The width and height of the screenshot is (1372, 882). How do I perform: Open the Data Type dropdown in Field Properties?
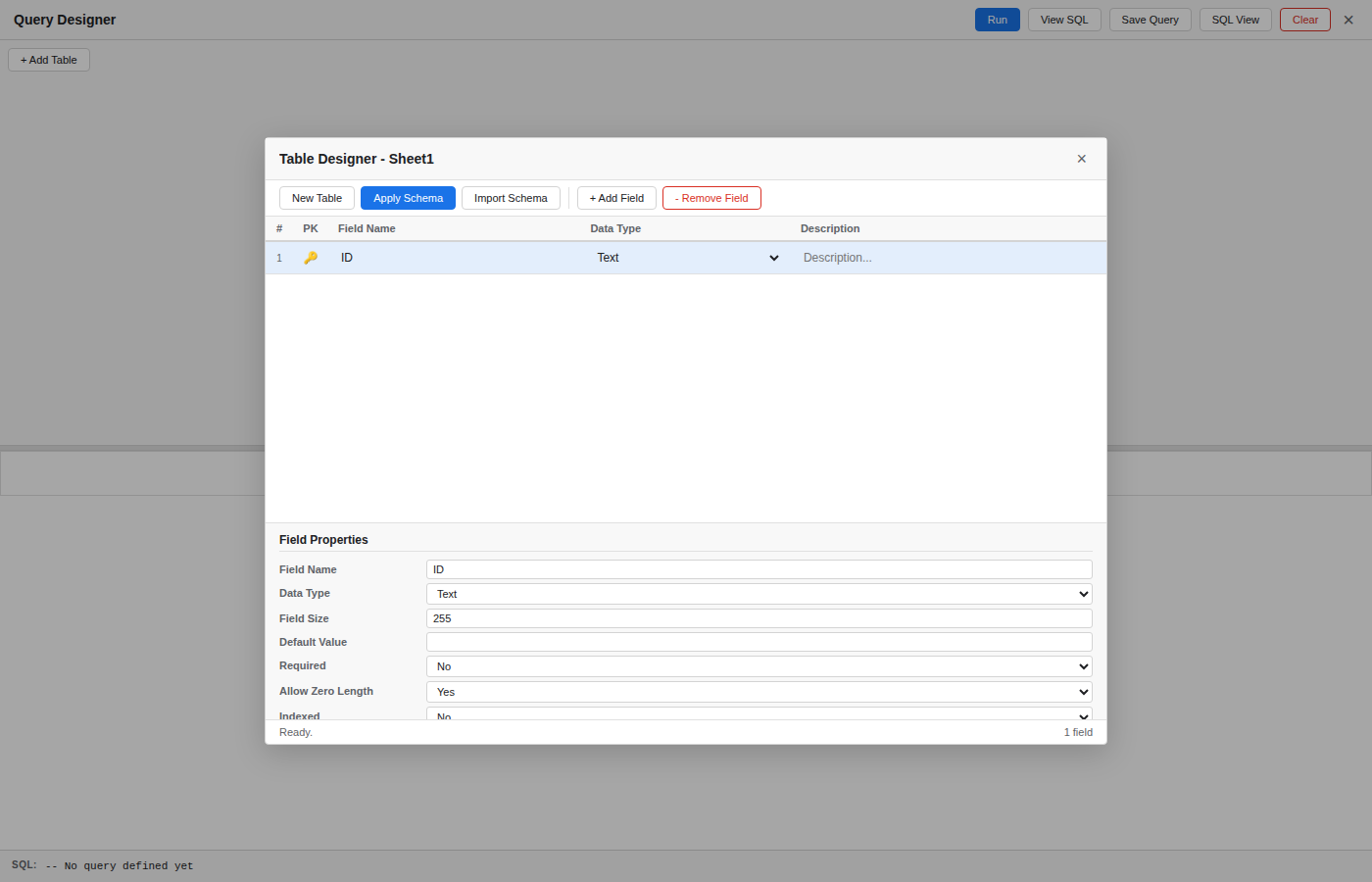(759, 594)
